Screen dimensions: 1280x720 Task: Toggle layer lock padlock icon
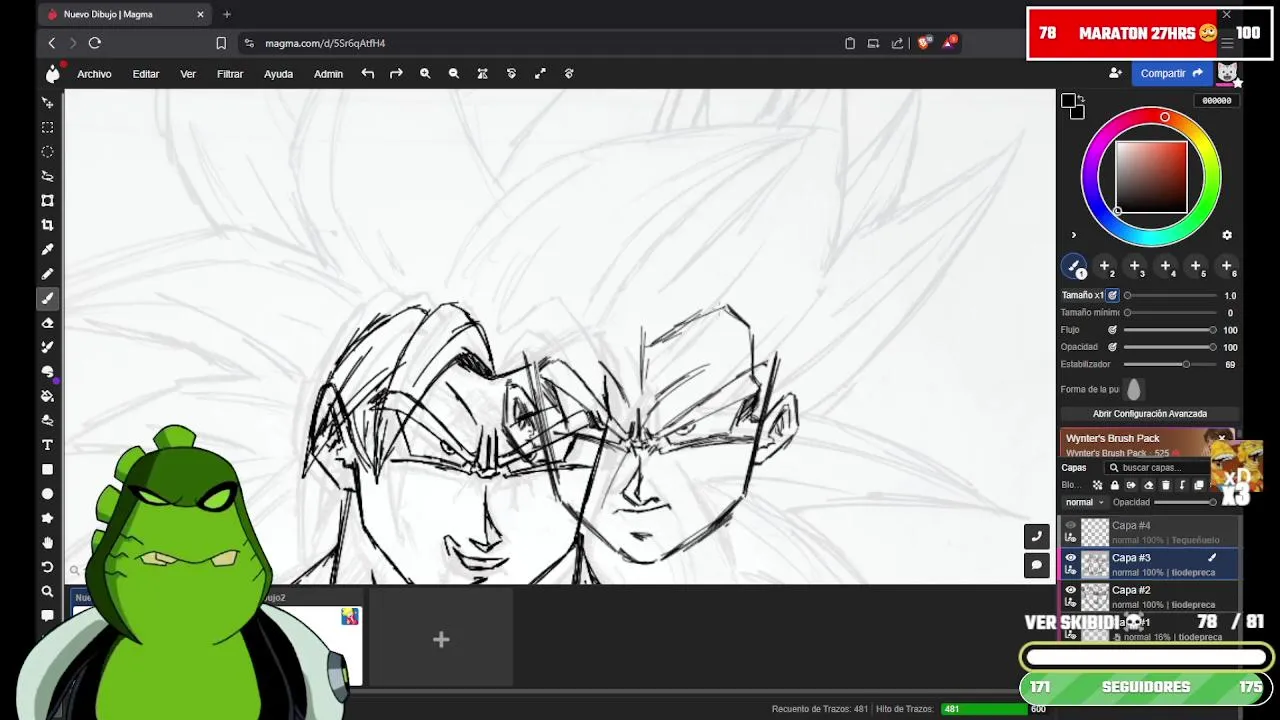[x=1114, y=485]
